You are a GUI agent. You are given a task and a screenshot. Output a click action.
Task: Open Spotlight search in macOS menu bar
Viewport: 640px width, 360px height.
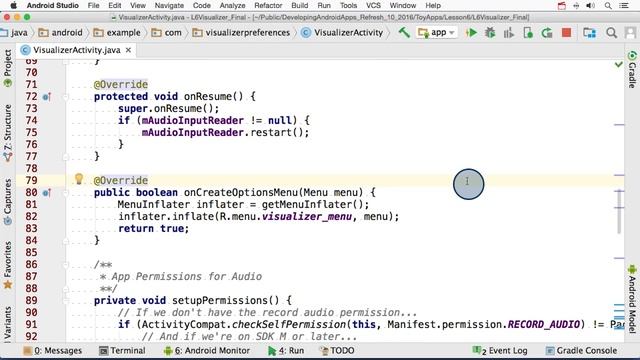tap(608, 6)
